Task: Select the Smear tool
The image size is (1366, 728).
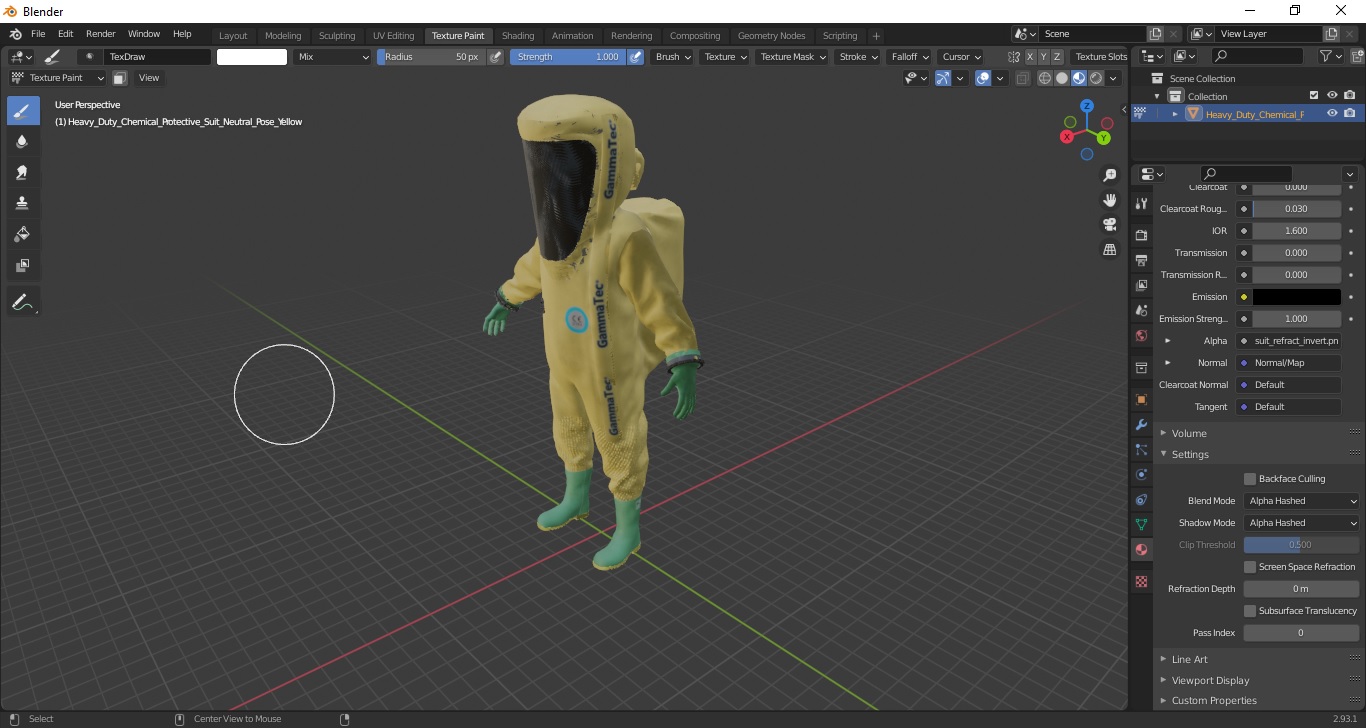Action: [x=22, y=173]
